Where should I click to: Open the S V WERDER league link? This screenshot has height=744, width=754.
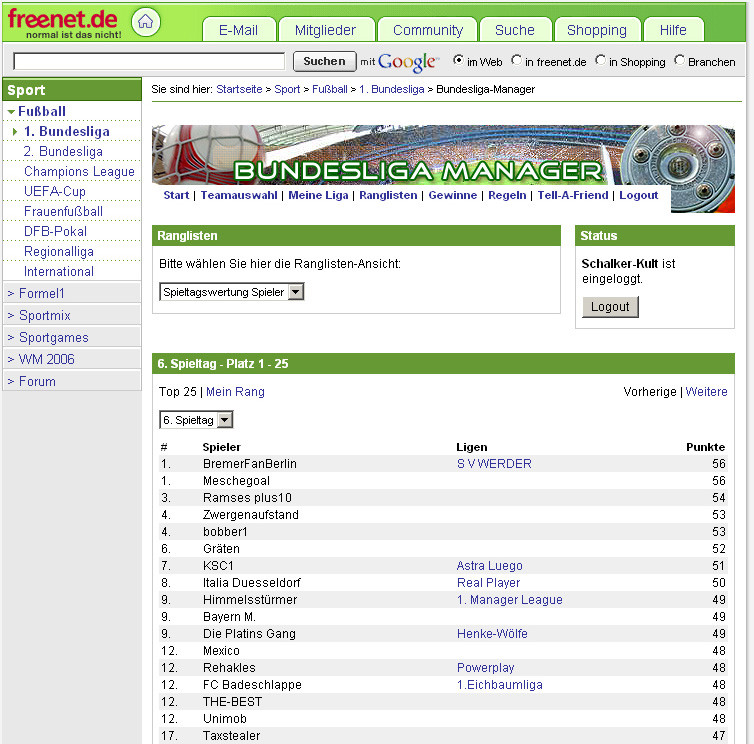pos(494,464)
